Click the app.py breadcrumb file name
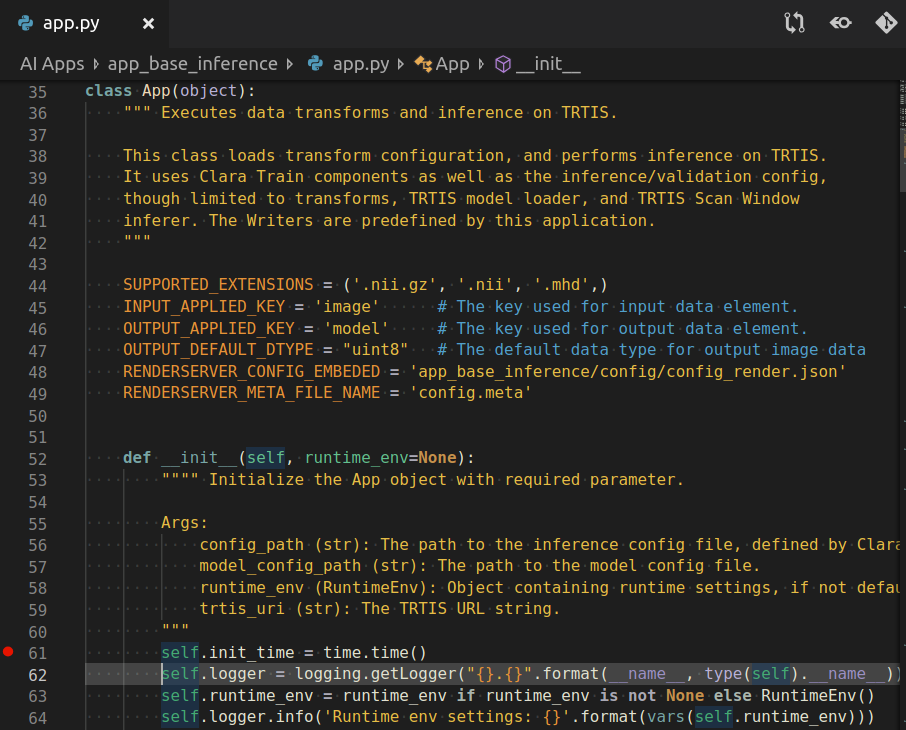The image size is (906, 730). pos(361,64)
